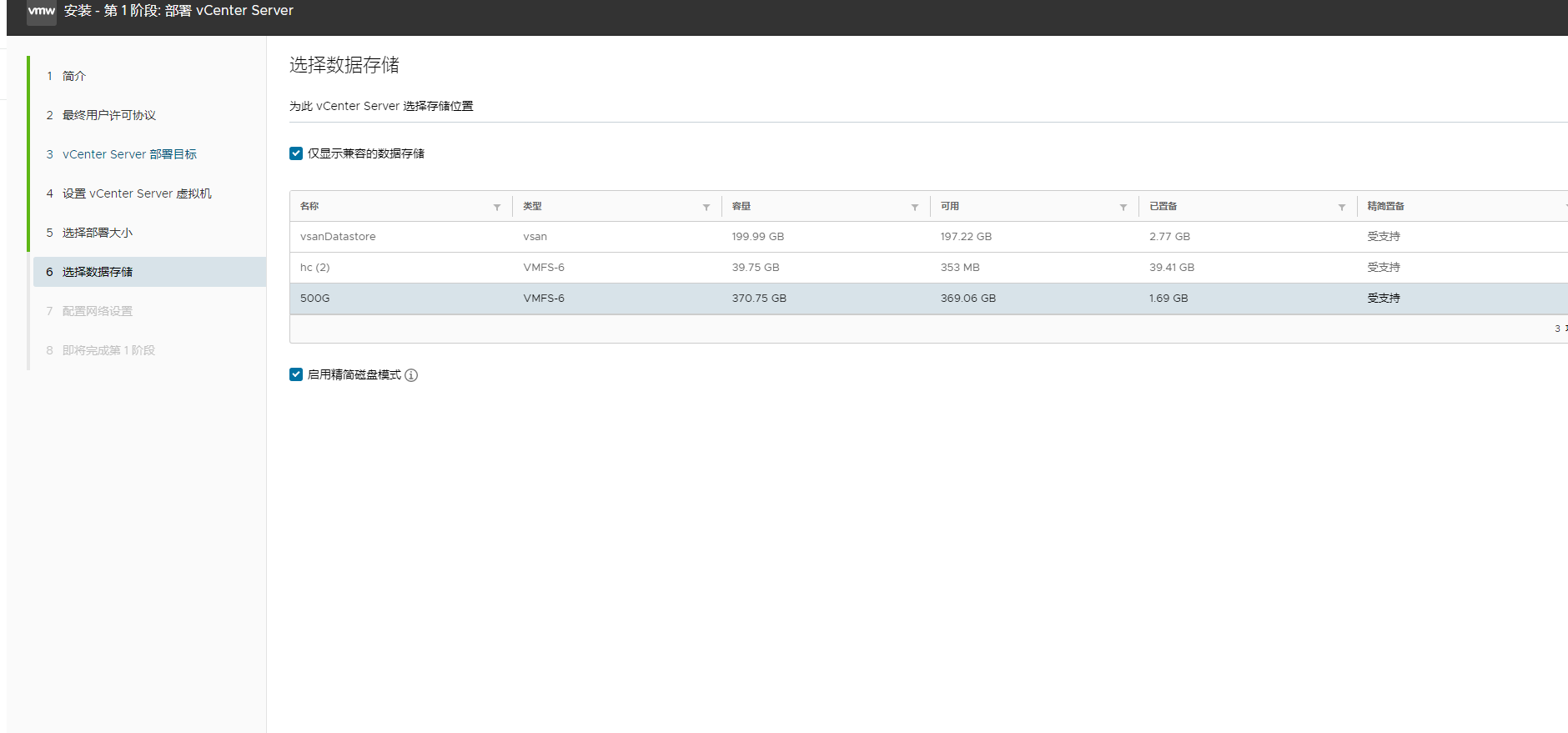The width and height of the screenshot is (1568, 733).
Task: Select step 6 选择数据存储
Action: pos(149,272)
